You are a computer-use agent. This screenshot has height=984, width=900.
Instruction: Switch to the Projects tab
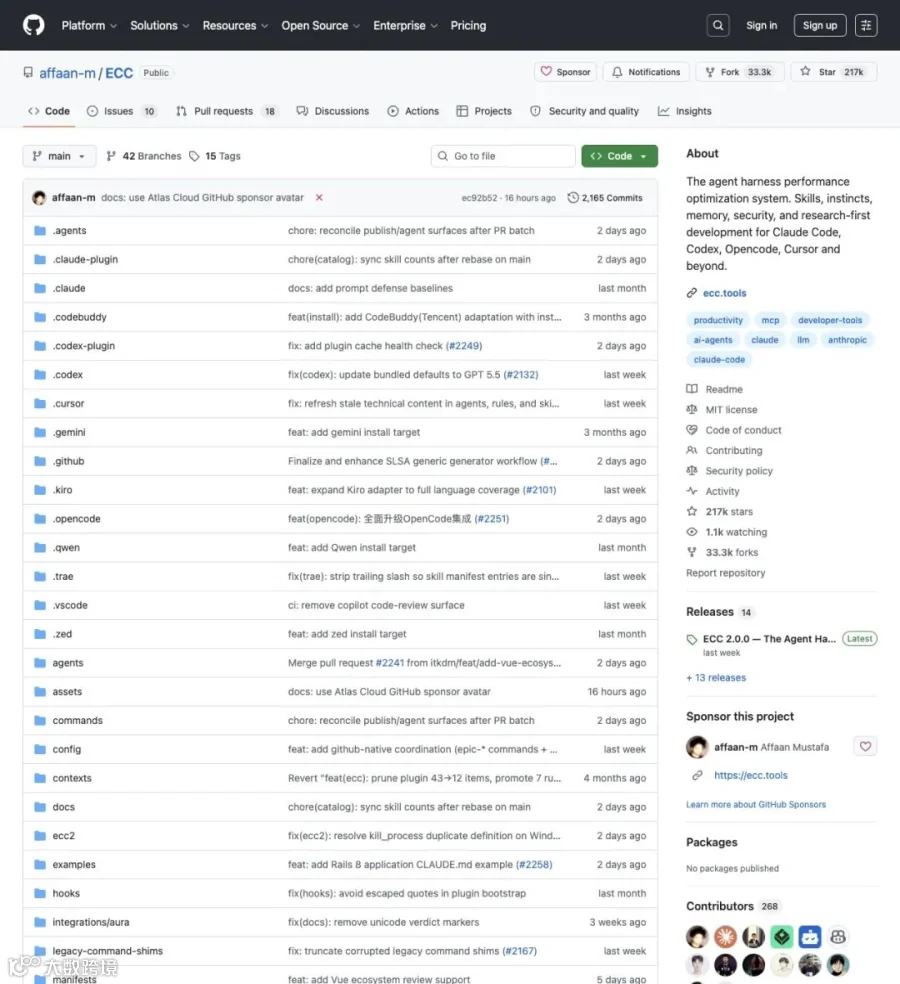[484, 111]
